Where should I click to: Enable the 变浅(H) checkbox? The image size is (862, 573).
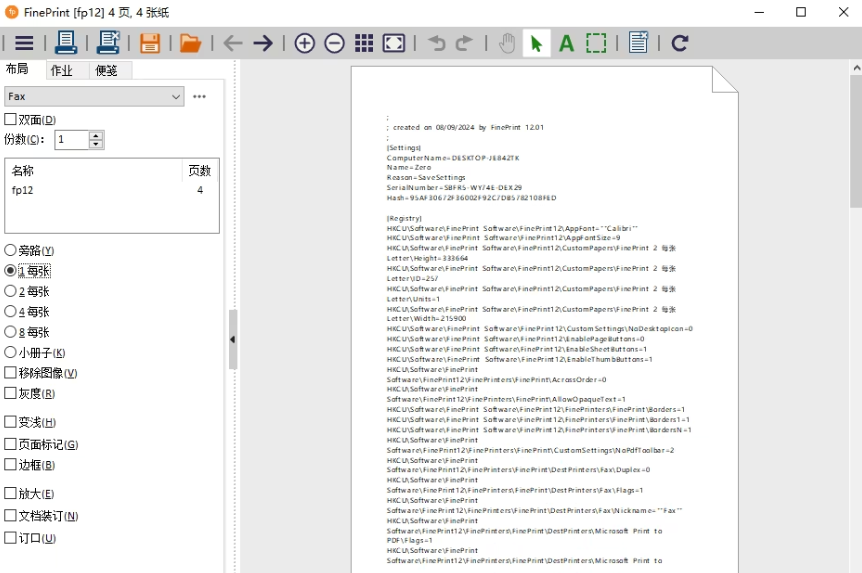(10, 422)
